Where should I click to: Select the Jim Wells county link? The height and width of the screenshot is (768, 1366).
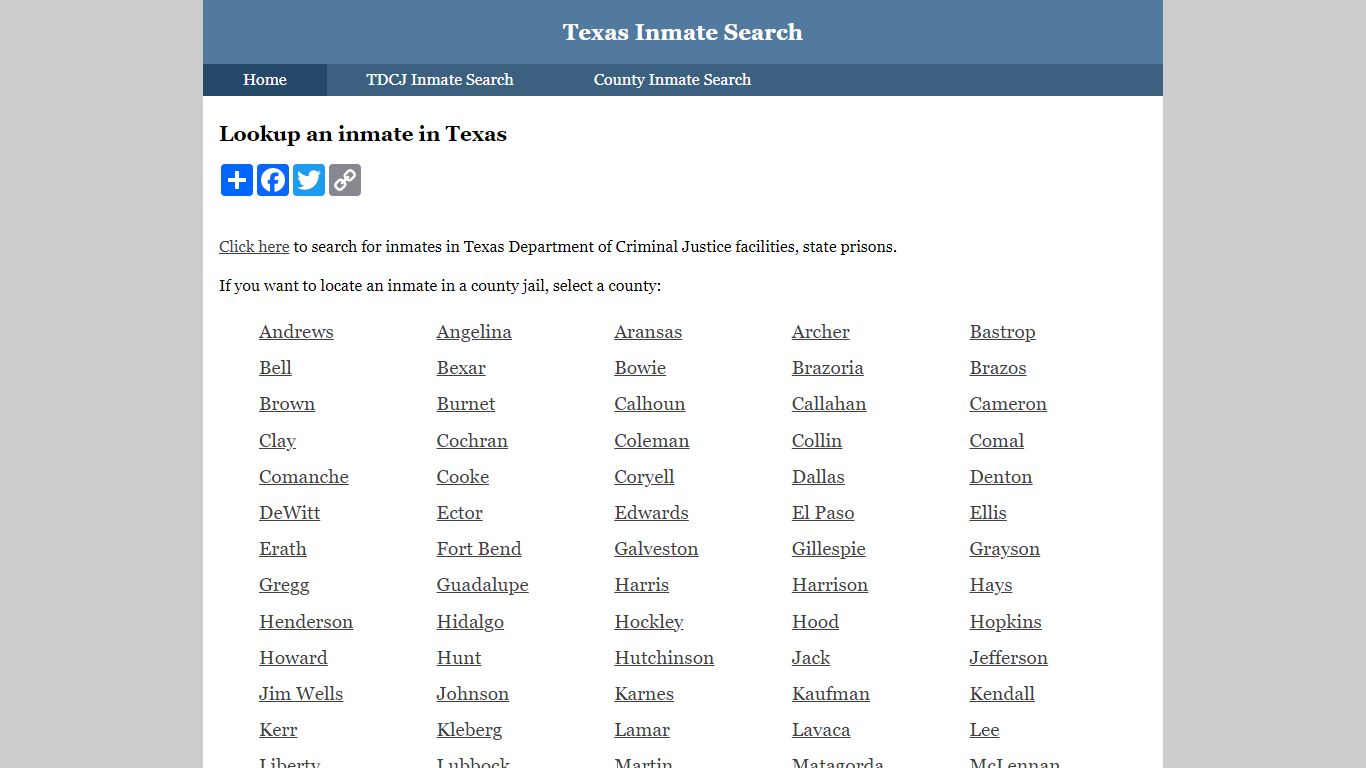point(301,694)
